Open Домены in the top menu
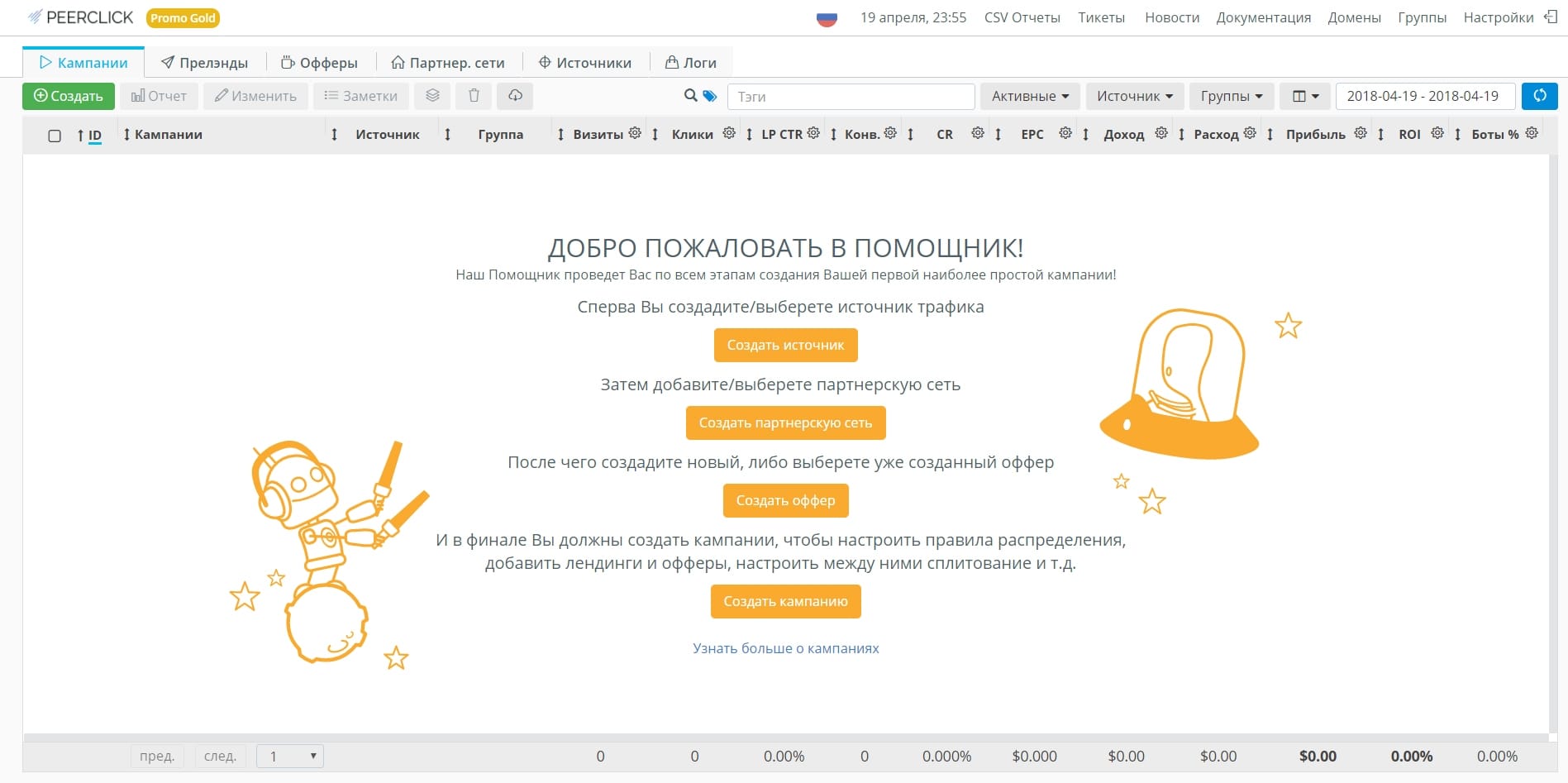Image resolution: width=1568 pixels, height=783 pixels. tap(1354, 17)
